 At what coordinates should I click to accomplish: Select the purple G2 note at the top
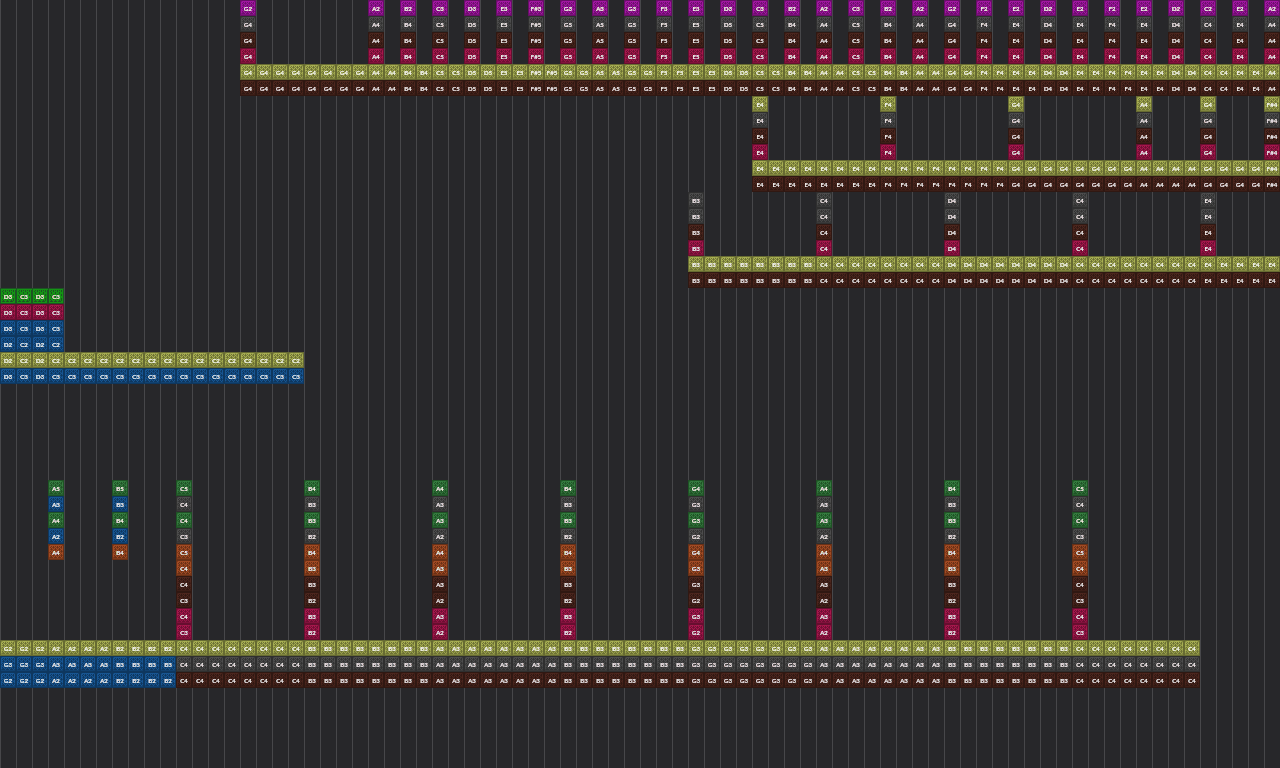(248, 8)
